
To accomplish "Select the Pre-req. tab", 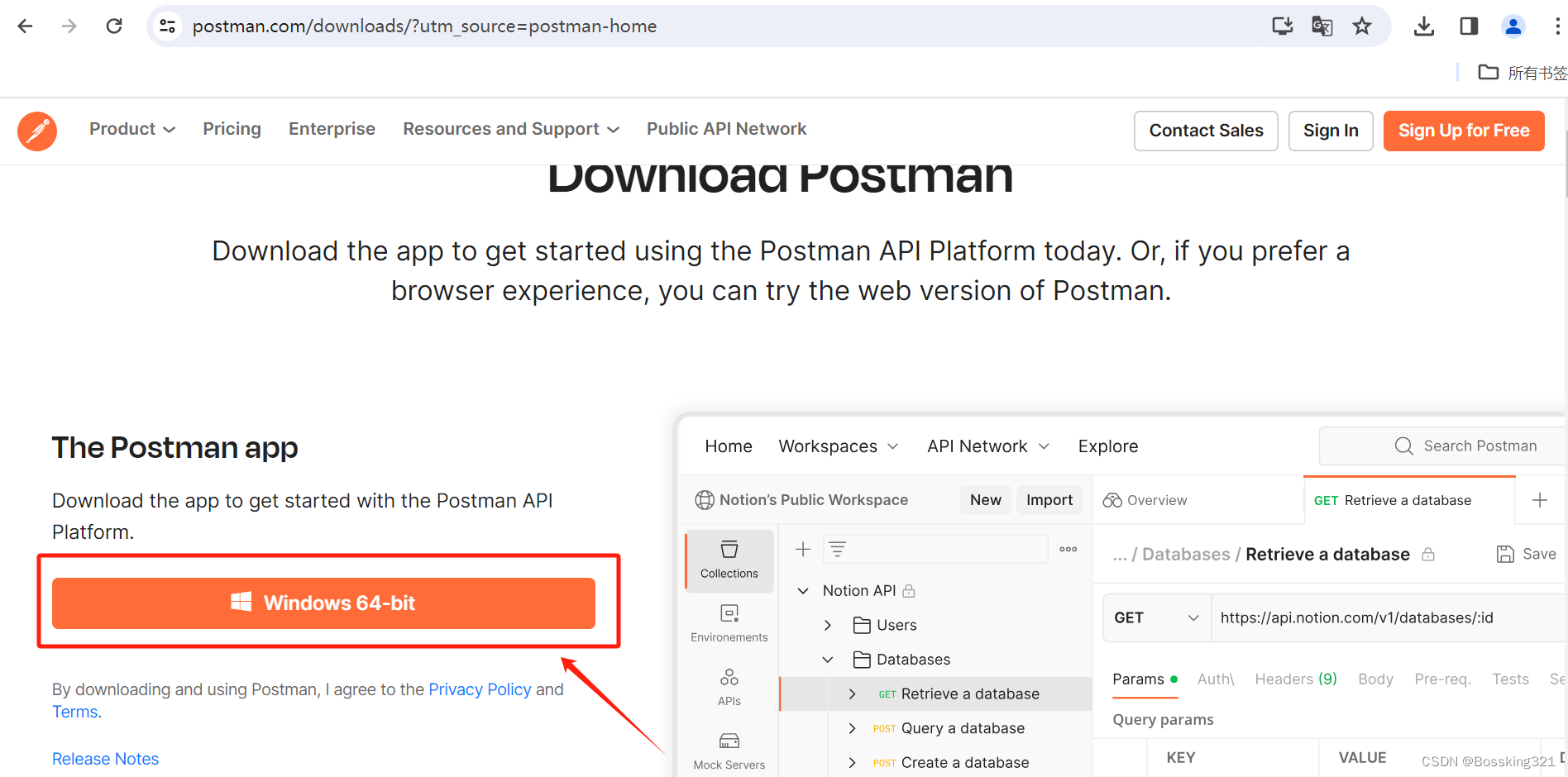I will click(1442, 679).
